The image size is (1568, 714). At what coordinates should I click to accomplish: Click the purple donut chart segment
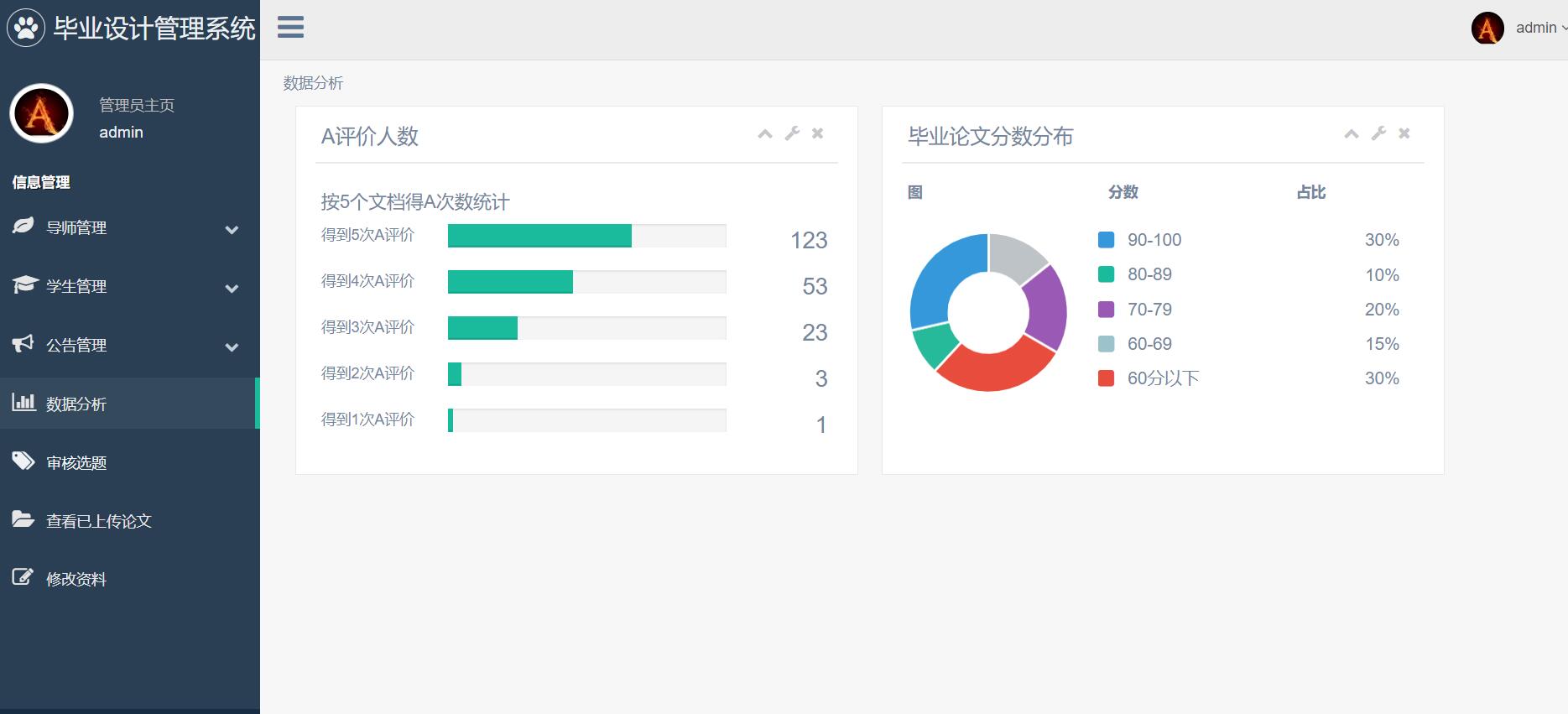coord(1047,309)
